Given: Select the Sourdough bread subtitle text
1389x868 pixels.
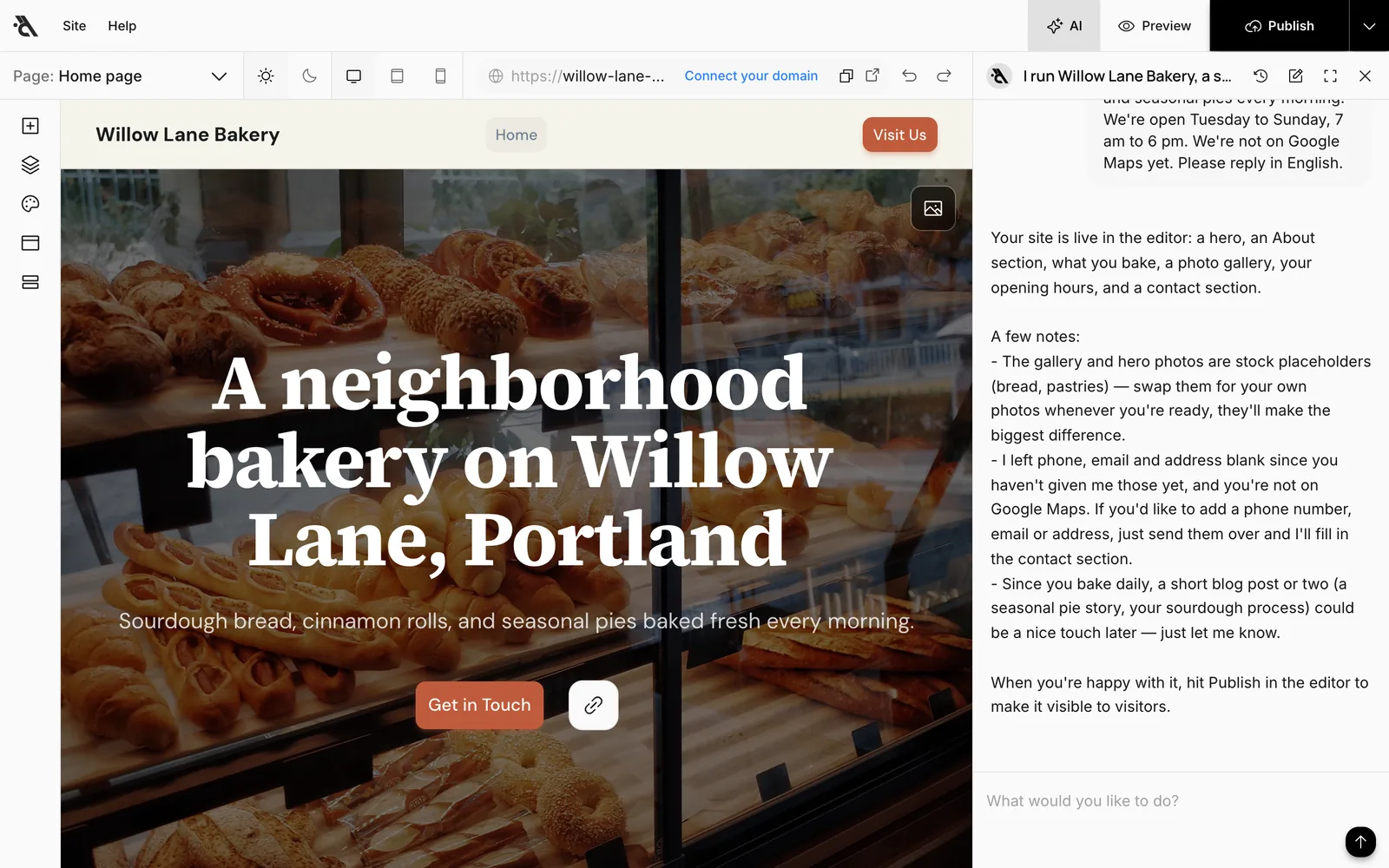Looking at the screenshot, I should [517, 621].
